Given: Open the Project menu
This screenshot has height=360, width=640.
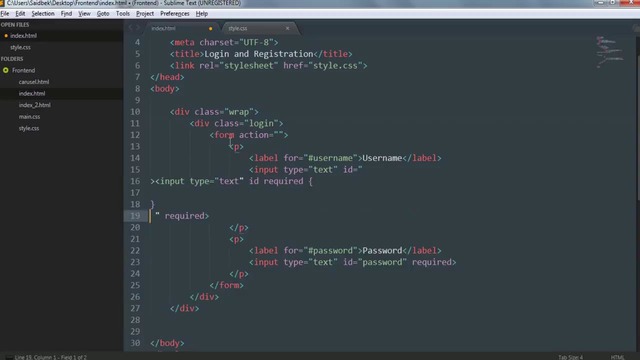Looking at the screenshot, I should tap(145, 13).
